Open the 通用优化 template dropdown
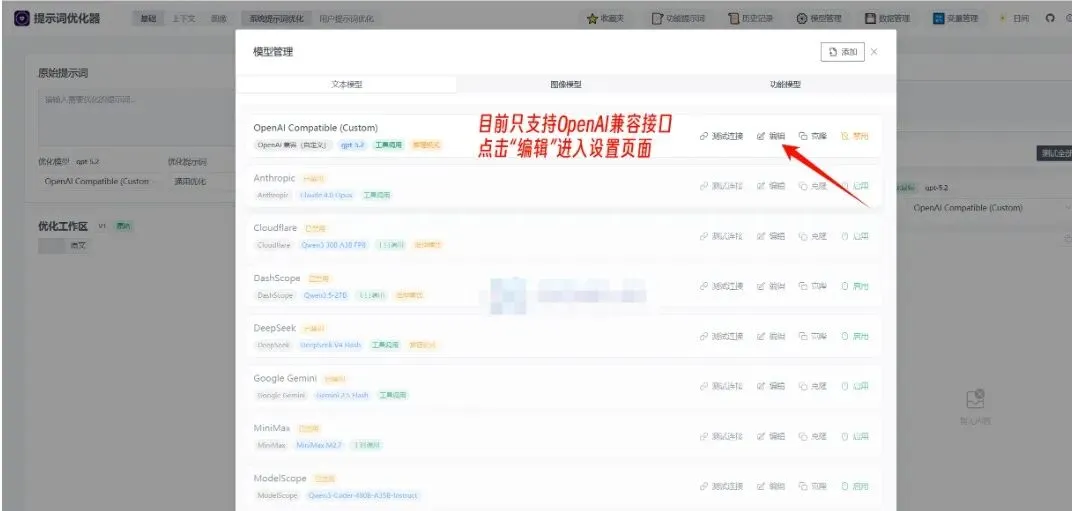The width and height of the screenshot is (1072, 511). (201, 181)
